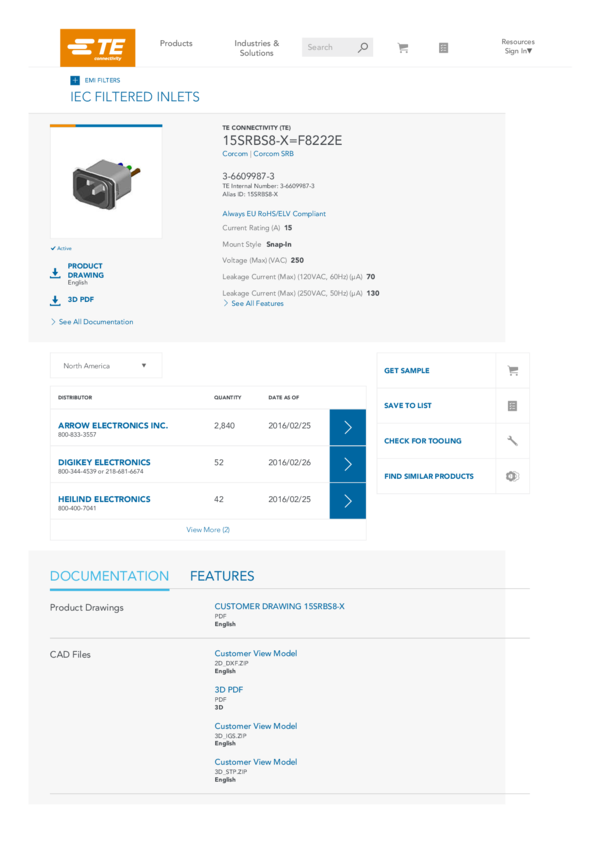Open the 3D PDF link under image
This screenshot has width=601, height=850.
[81, 299]
